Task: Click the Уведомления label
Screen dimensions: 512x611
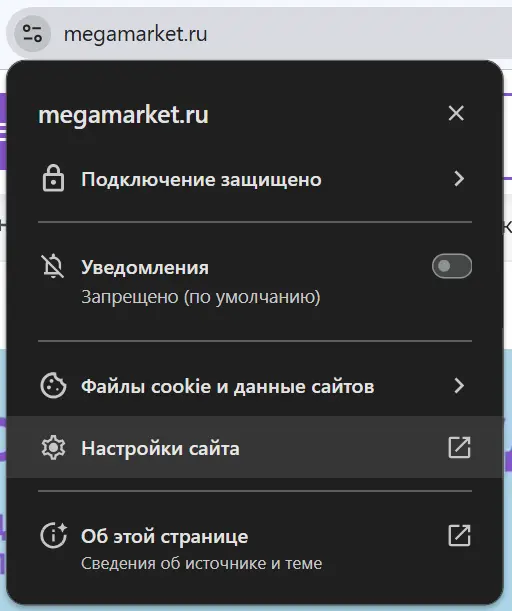Action: pyautogui.click(x=145, y=268)
